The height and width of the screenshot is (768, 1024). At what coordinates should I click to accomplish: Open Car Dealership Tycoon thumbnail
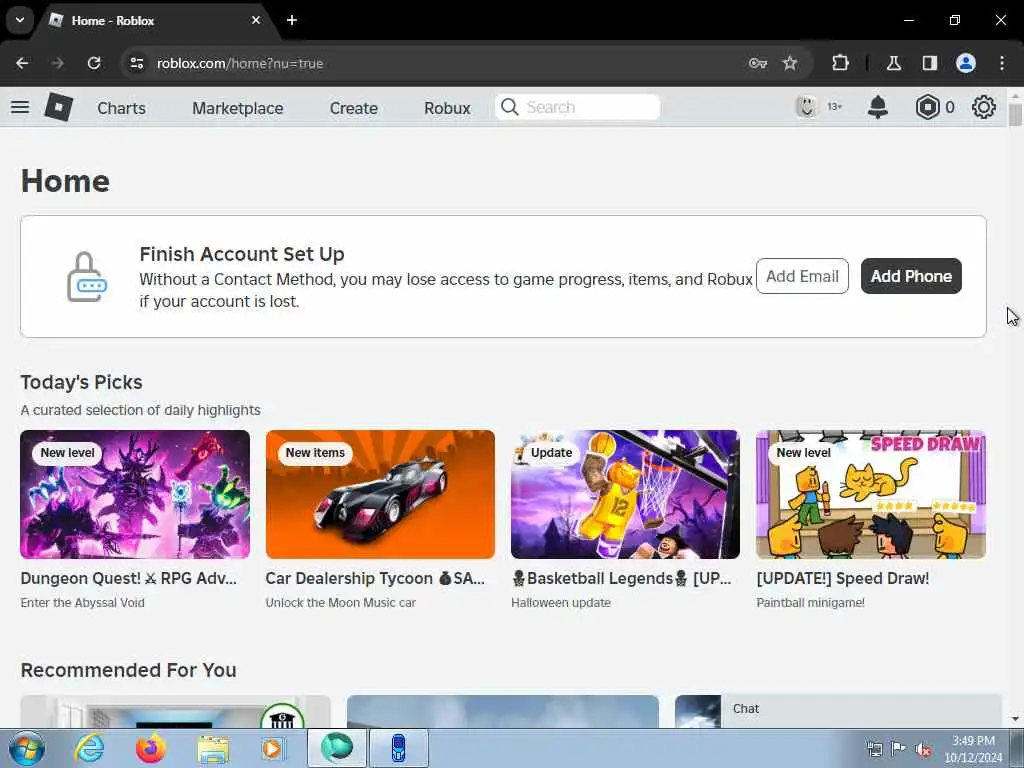[x=380, y=494]
